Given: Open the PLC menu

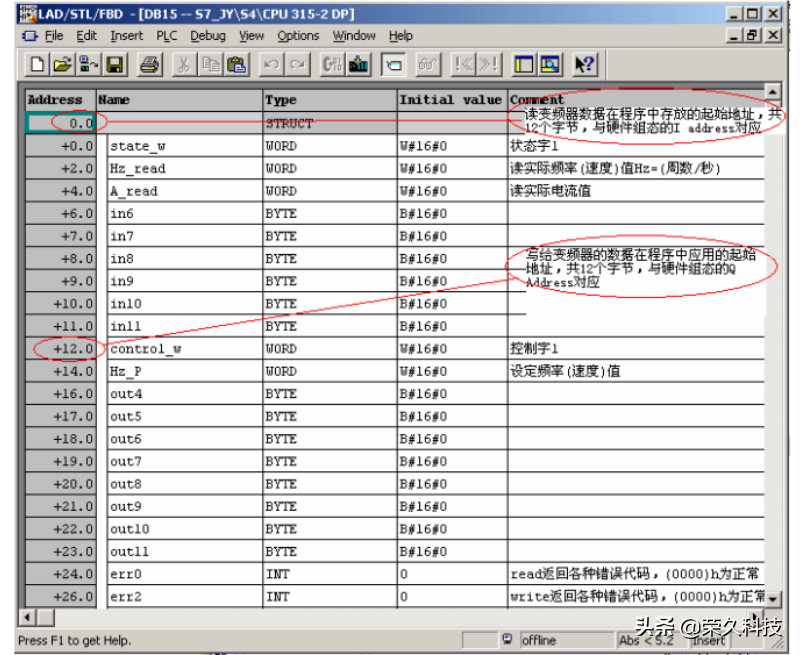Looking at the screenshot, I should tap(166, 36).
